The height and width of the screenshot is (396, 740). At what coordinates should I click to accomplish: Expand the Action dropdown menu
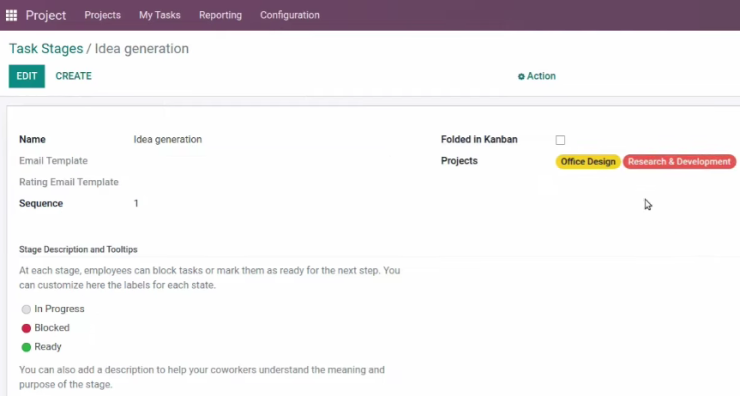[x=537, y=76]
